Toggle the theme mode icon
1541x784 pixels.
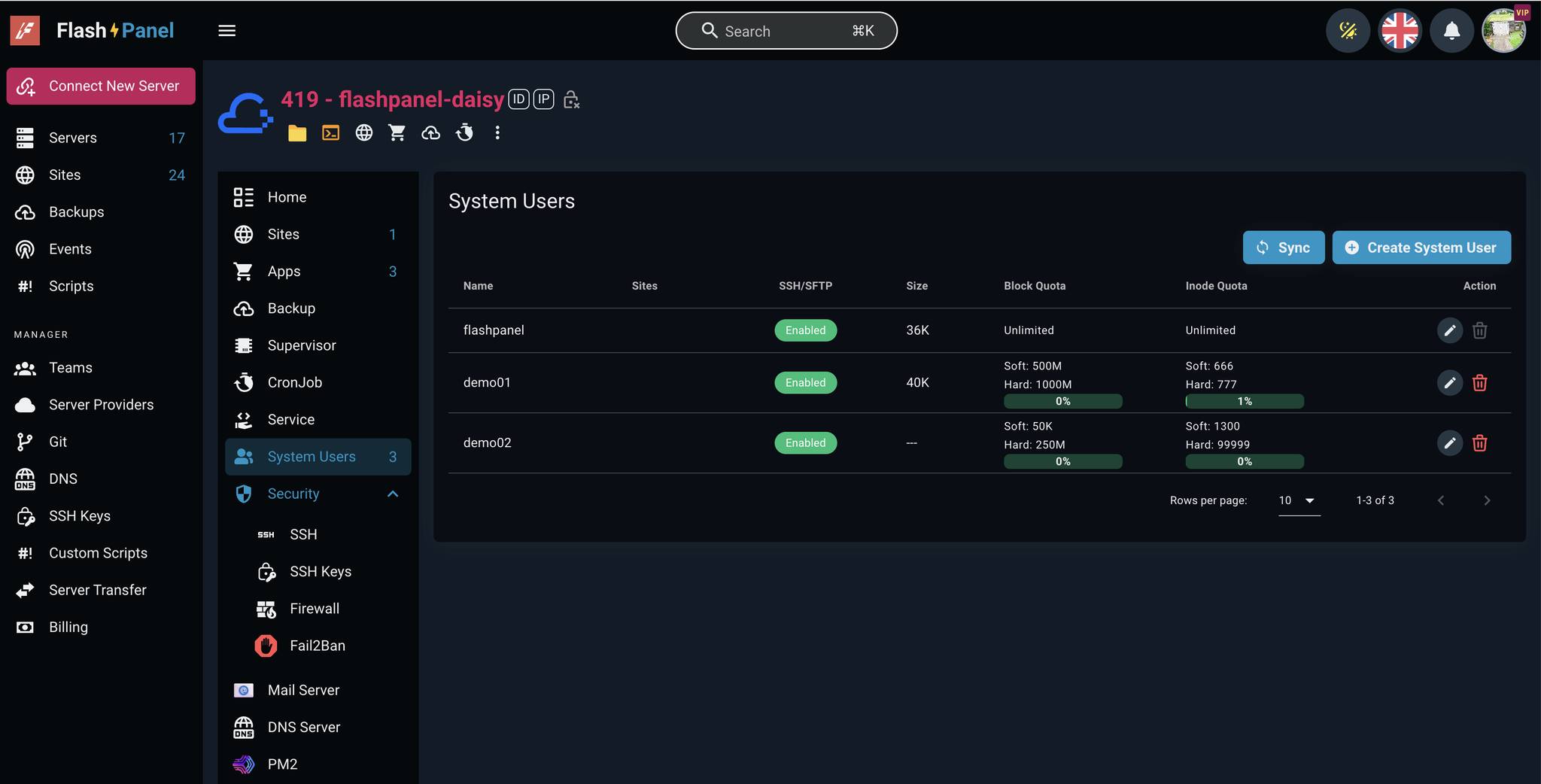pos(1348,31)
